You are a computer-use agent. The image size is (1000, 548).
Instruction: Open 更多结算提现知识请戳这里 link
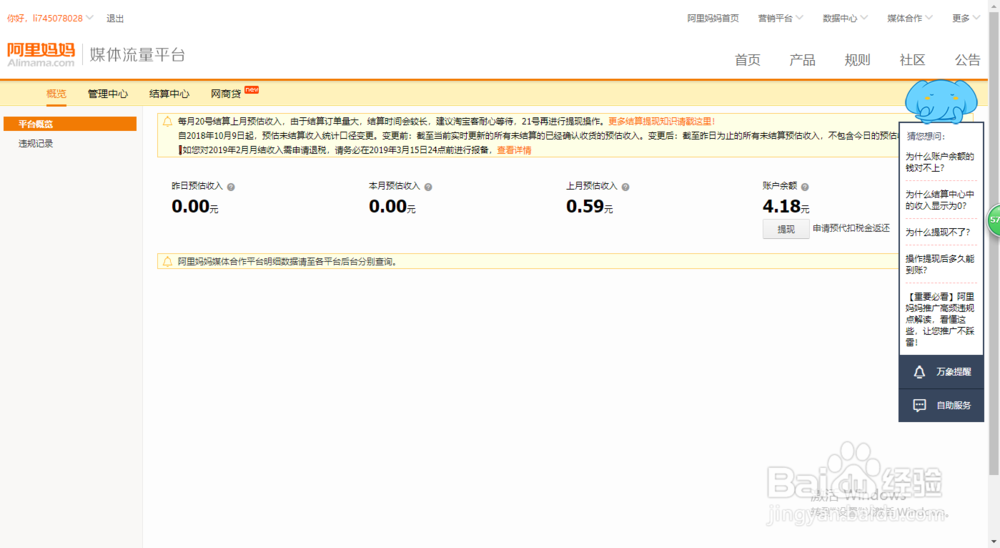pyautogui.click(x=661, y=121)
